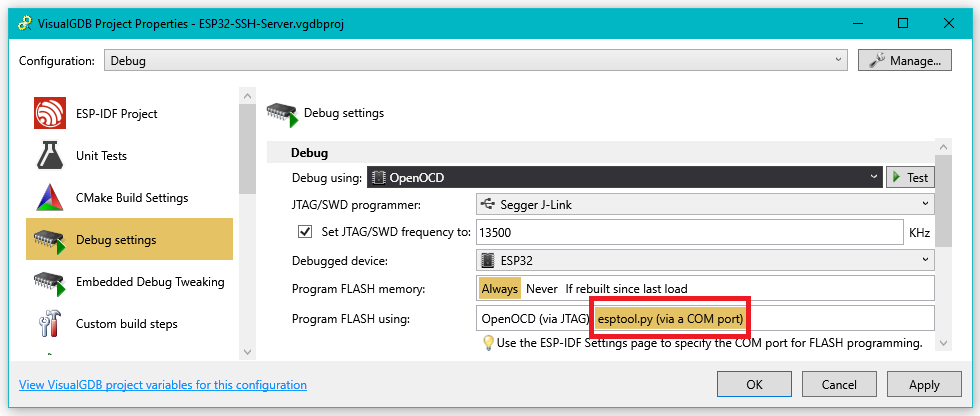Uncheck Set JTAG/SWD frequency checkbox
This screenshot has height=416, width=980.
[306, 232]
